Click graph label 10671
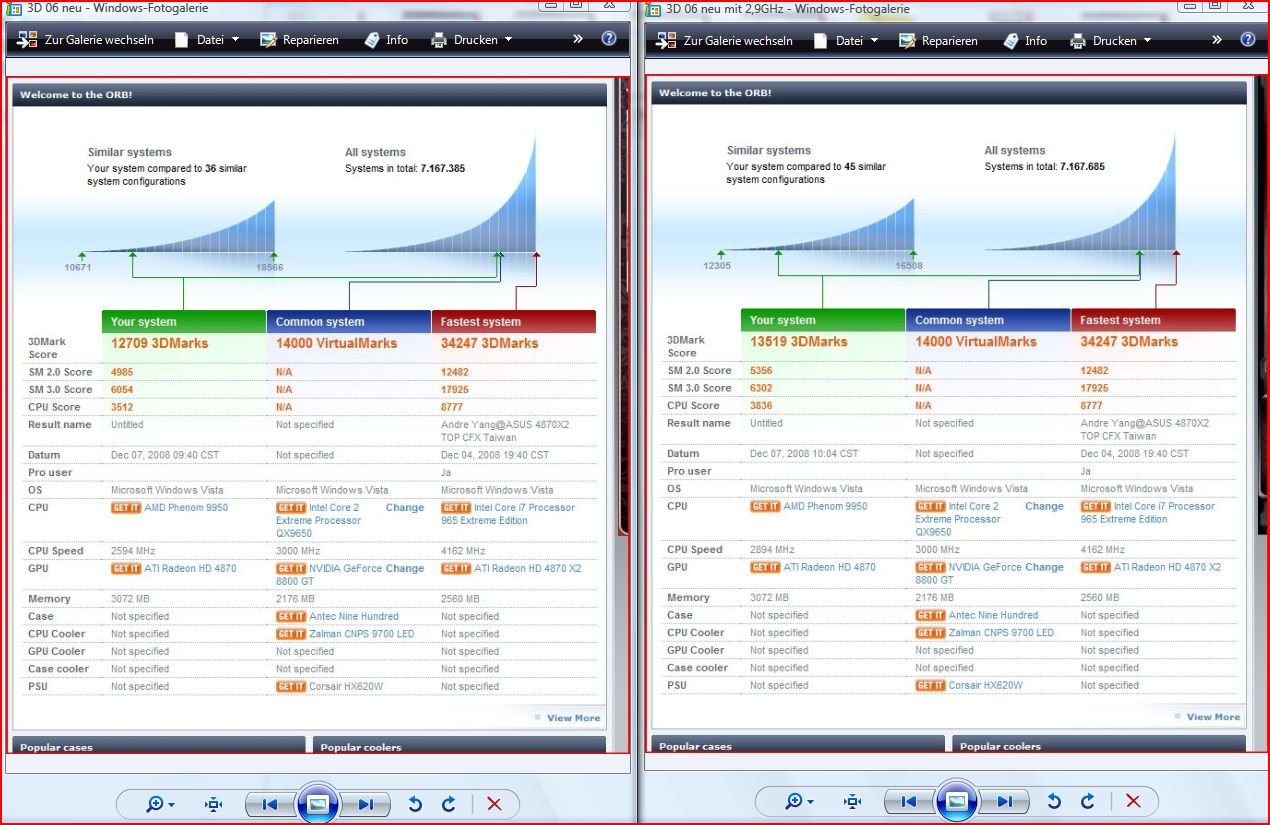This screenshot has height=825, width=1270. (78, 268)
